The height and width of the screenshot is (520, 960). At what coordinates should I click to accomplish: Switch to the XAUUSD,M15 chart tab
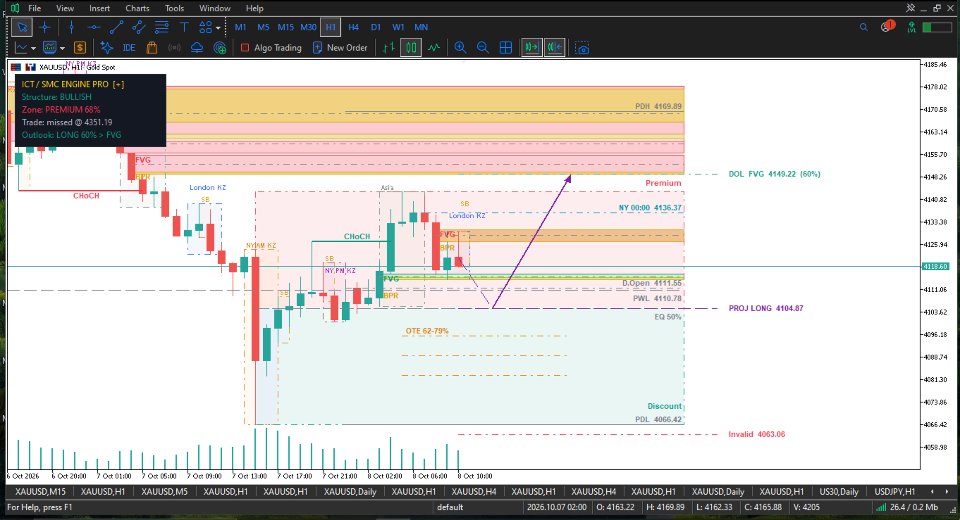(x=40, y=491)
